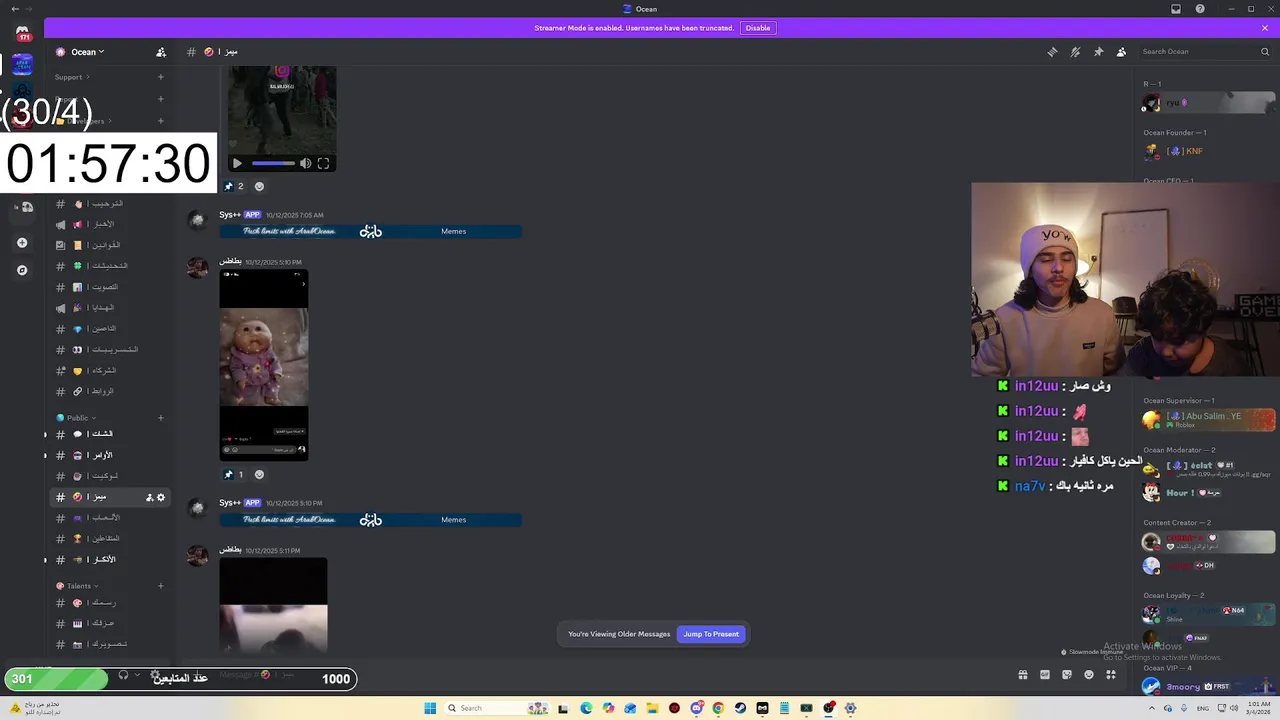
Task: Click pin reaction with count 2
Action: coord(234,186)
